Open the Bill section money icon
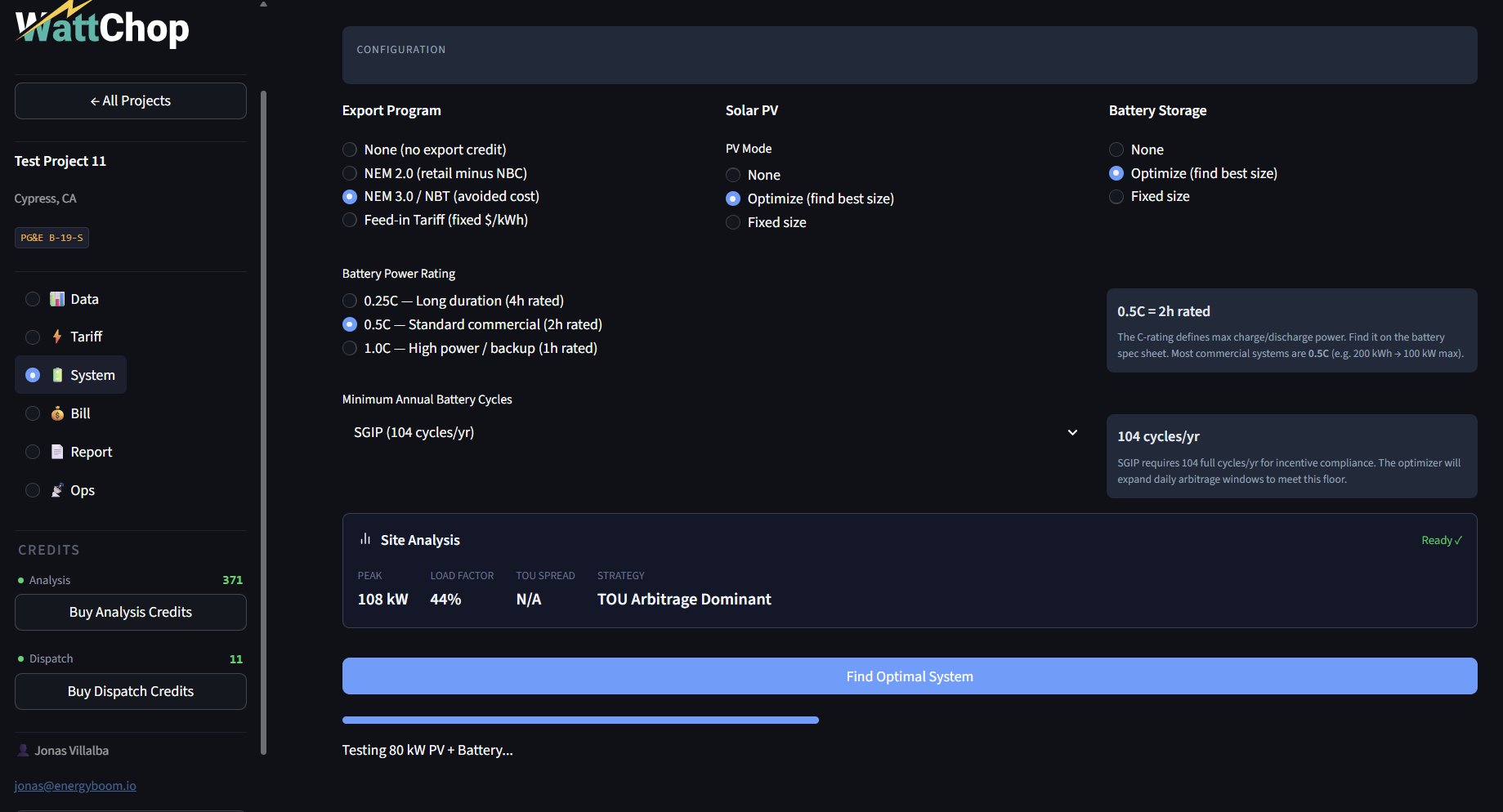1503x812 pixels. click(56, 413)
